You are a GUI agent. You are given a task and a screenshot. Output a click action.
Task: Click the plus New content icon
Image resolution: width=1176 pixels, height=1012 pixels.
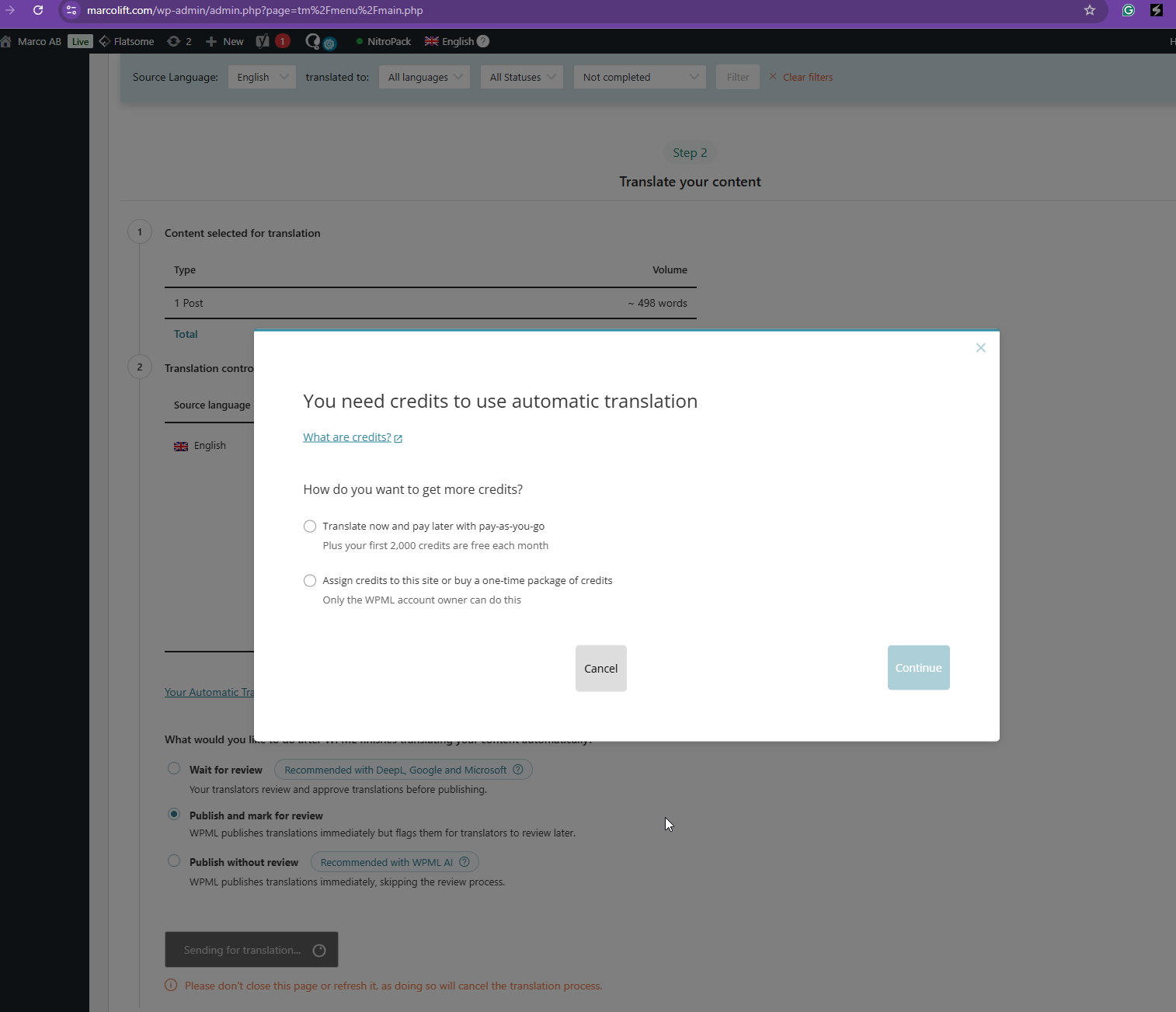tap(211, 41)
